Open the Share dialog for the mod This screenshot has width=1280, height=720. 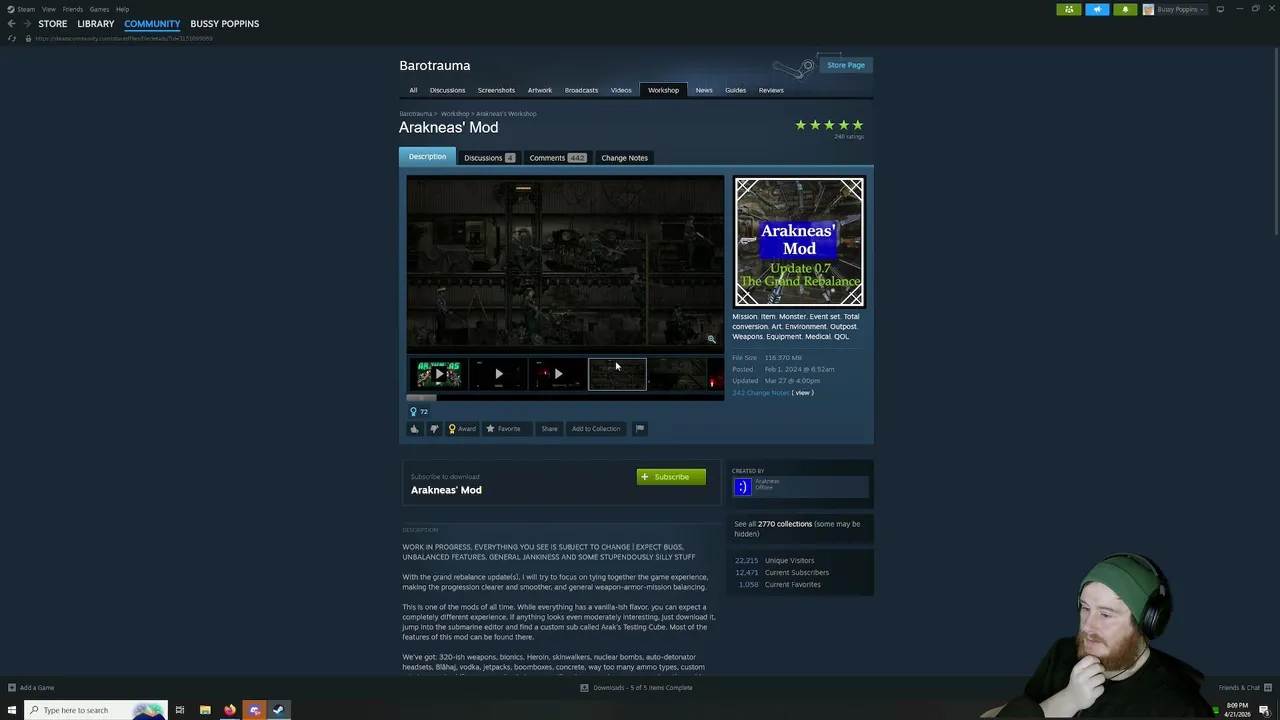(x=549, y=429)
